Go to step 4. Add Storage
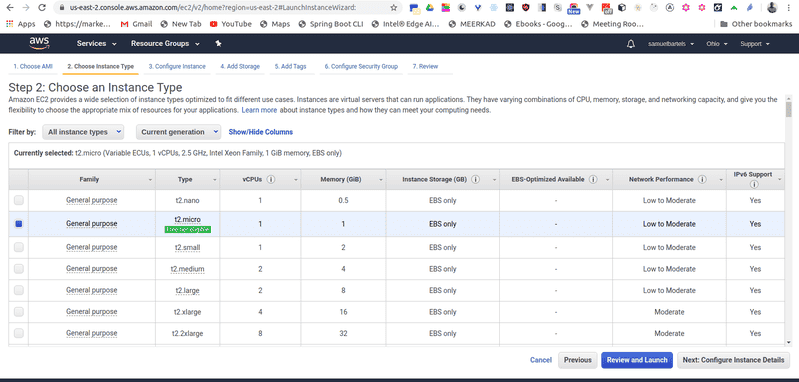Viewport: 799px width, 382px height. [x=240, y=66]
